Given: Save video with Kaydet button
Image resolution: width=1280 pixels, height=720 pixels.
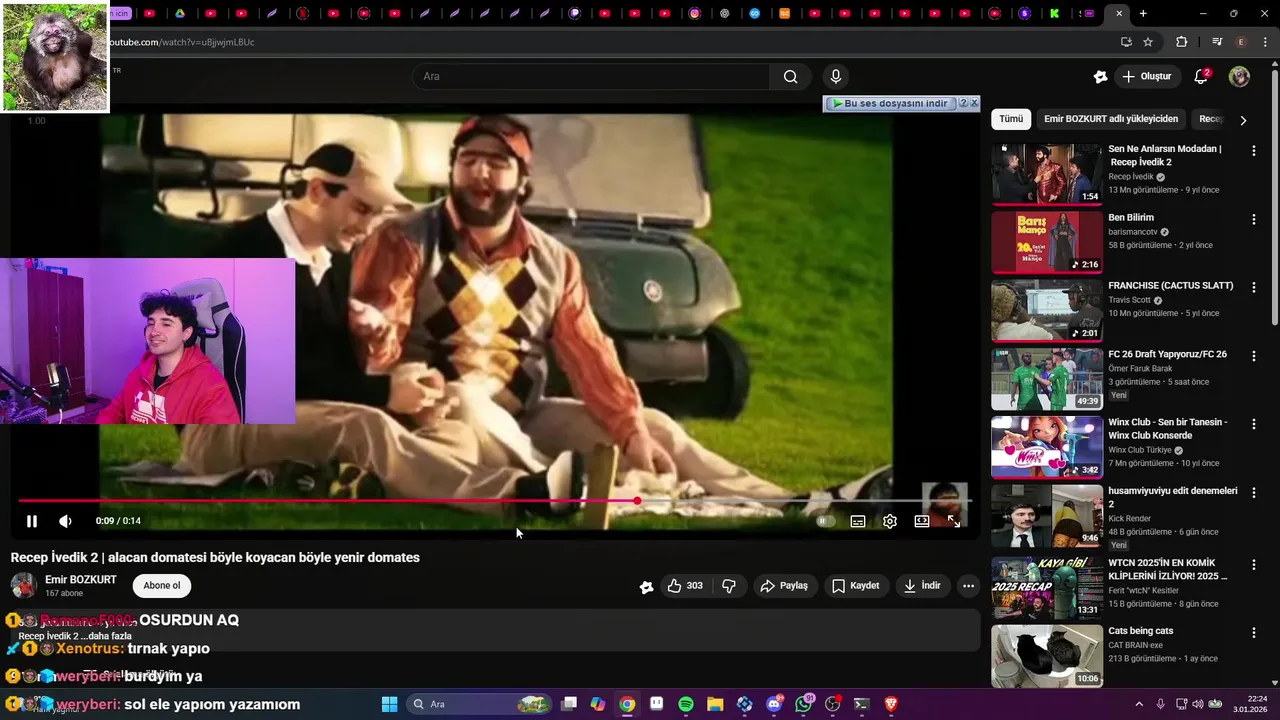Looking at the screenshot, I should [856, 586].
